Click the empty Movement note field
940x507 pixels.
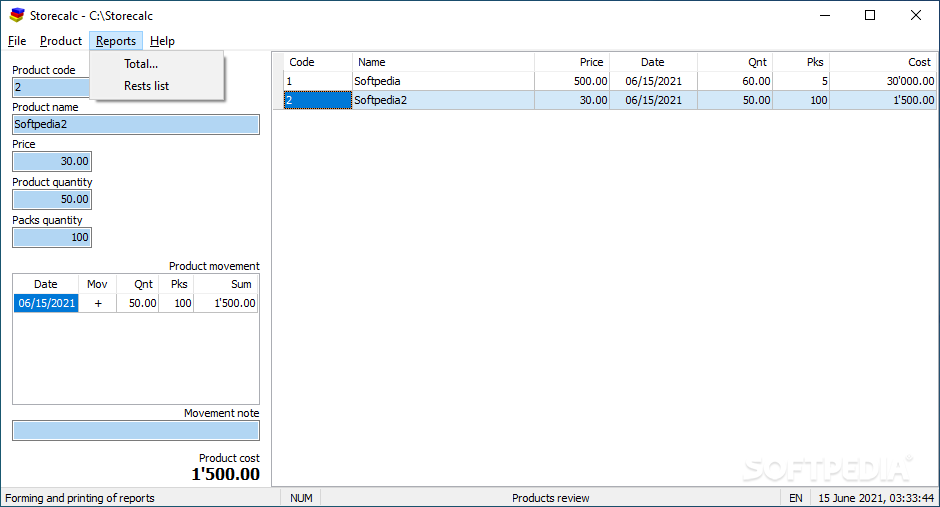tap(136, 430)
